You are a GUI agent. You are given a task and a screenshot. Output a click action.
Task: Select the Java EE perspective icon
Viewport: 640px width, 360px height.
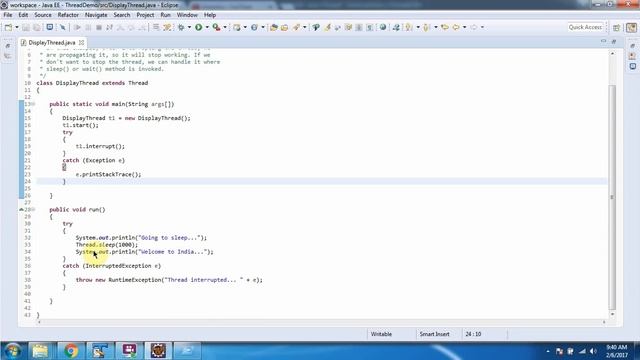click(x=631, y=27)
